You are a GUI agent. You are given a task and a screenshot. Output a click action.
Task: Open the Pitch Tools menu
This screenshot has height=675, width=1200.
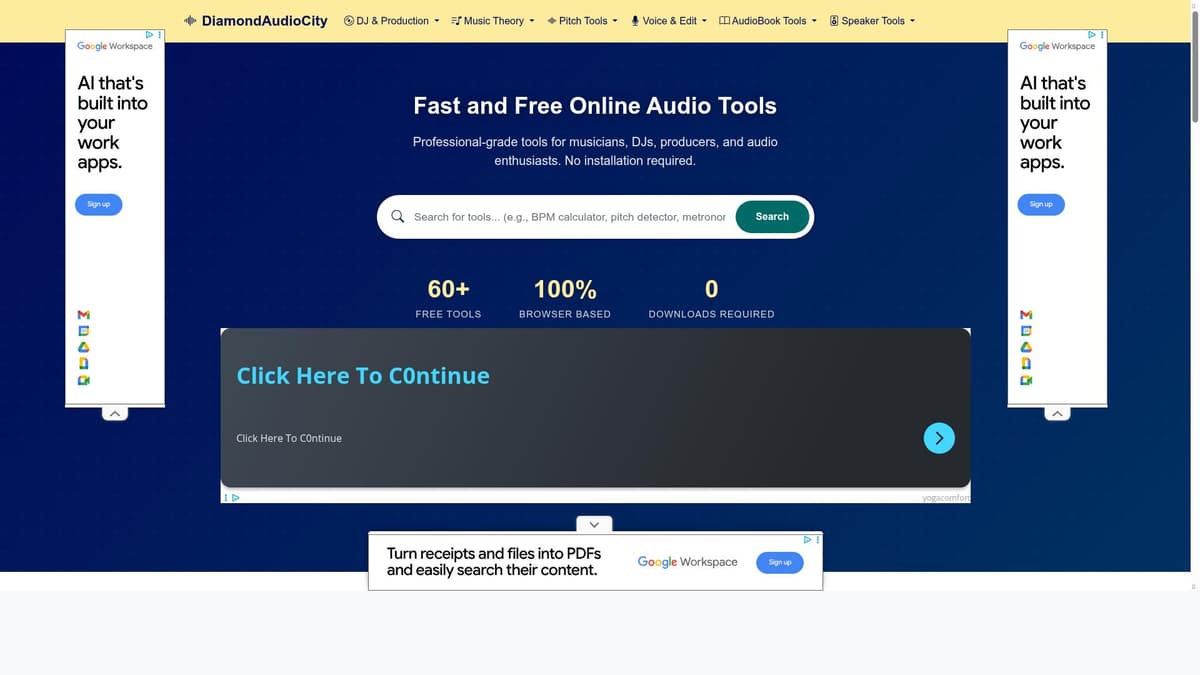tap(582, 20)
